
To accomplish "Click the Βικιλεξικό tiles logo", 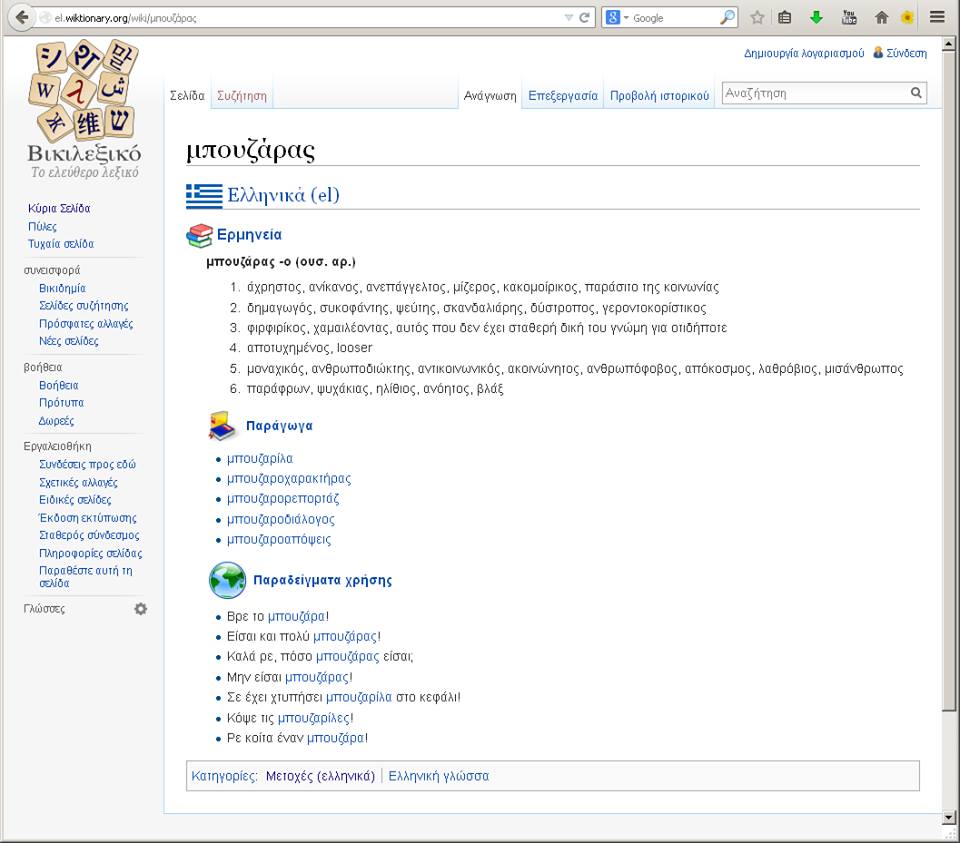I will click(x=84, y=90).
